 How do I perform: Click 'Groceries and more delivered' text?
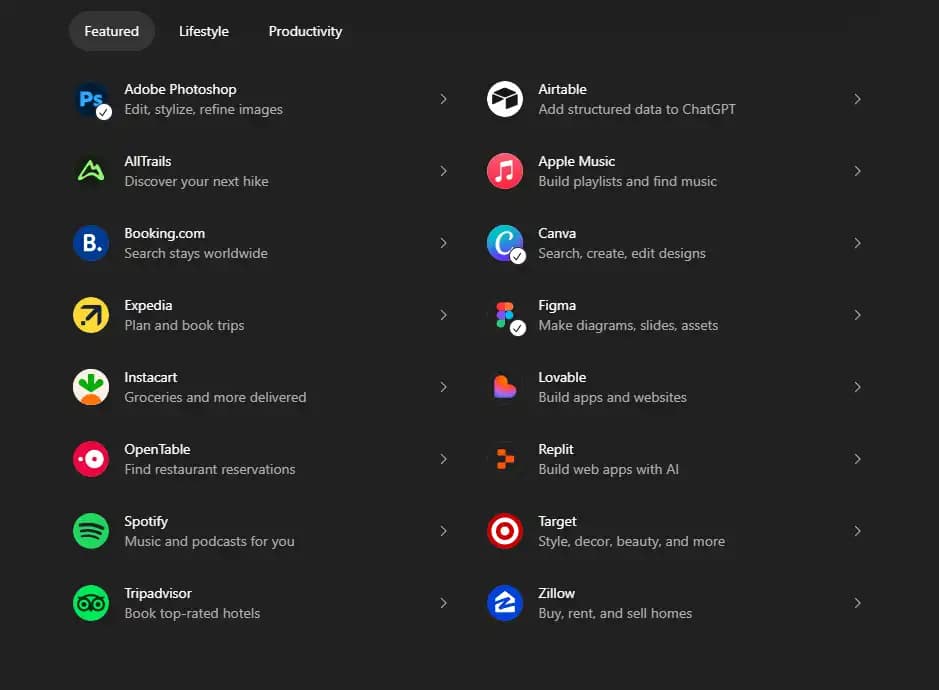pyautogui.click(x=216, y=397)
